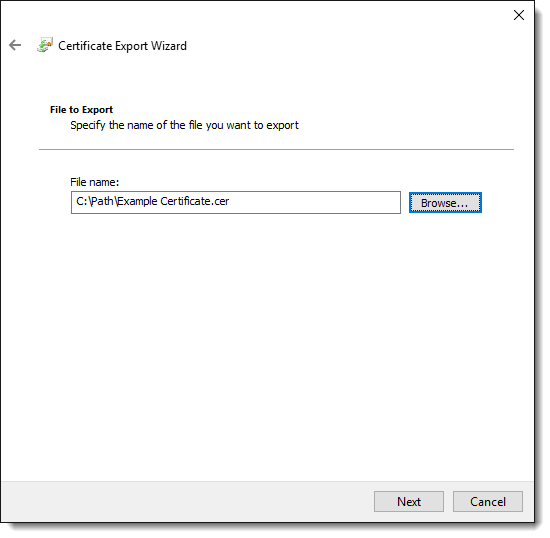Click the "Certificate Export Wizard" title text

(122, 46)
